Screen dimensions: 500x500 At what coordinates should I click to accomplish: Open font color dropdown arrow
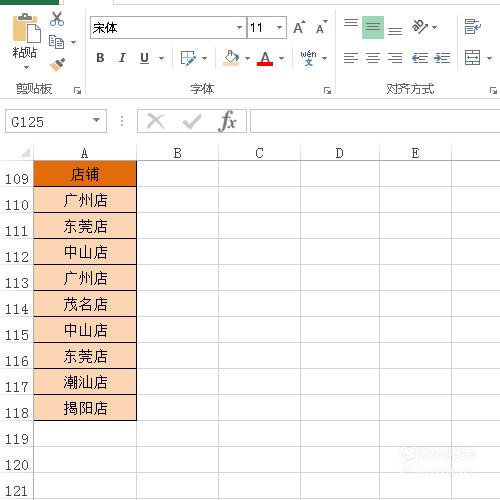(282, 58)
